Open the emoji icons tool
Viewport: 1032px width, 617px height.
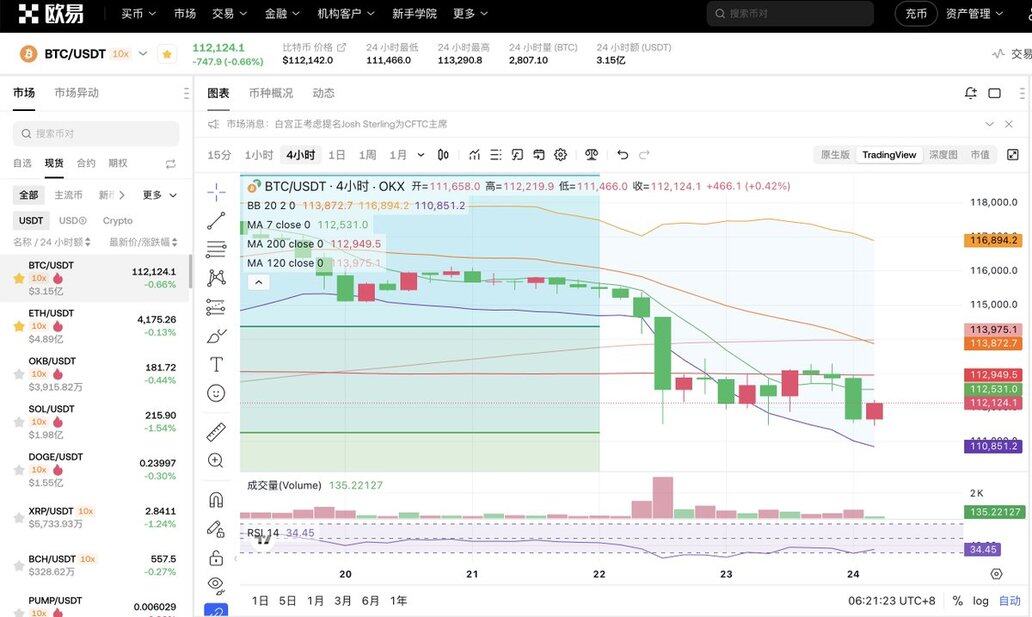click(x=216, y=393)
